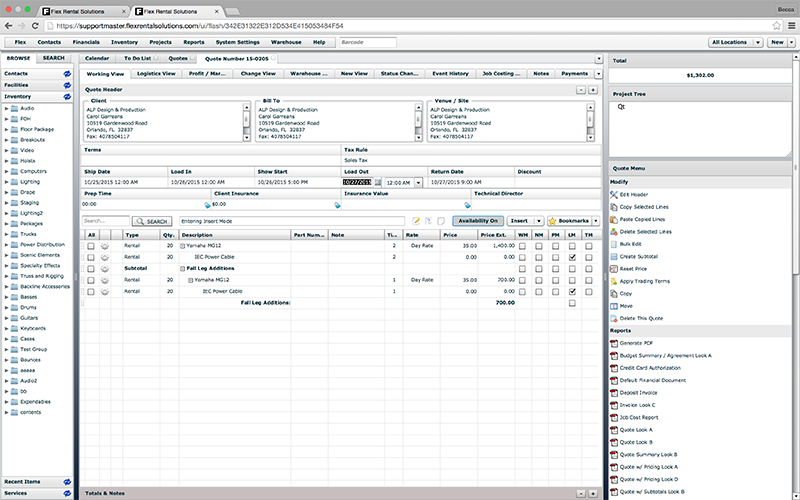Expand the Truss and Rigging folder
Viewport: 800px width, 500px height.
point(6,276)
